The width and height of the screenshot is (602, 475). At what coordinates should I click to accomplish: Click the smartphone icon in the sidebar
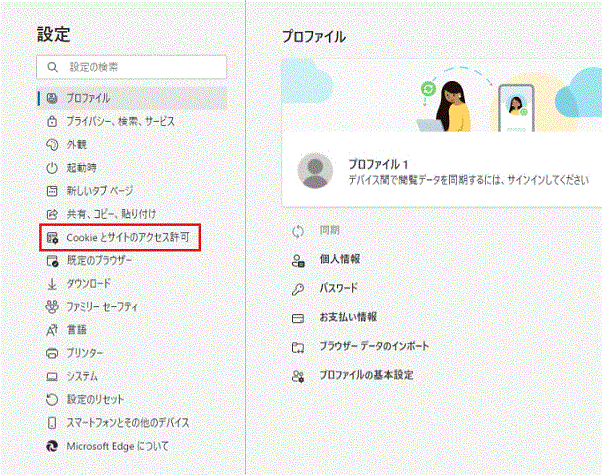point(52,423)
